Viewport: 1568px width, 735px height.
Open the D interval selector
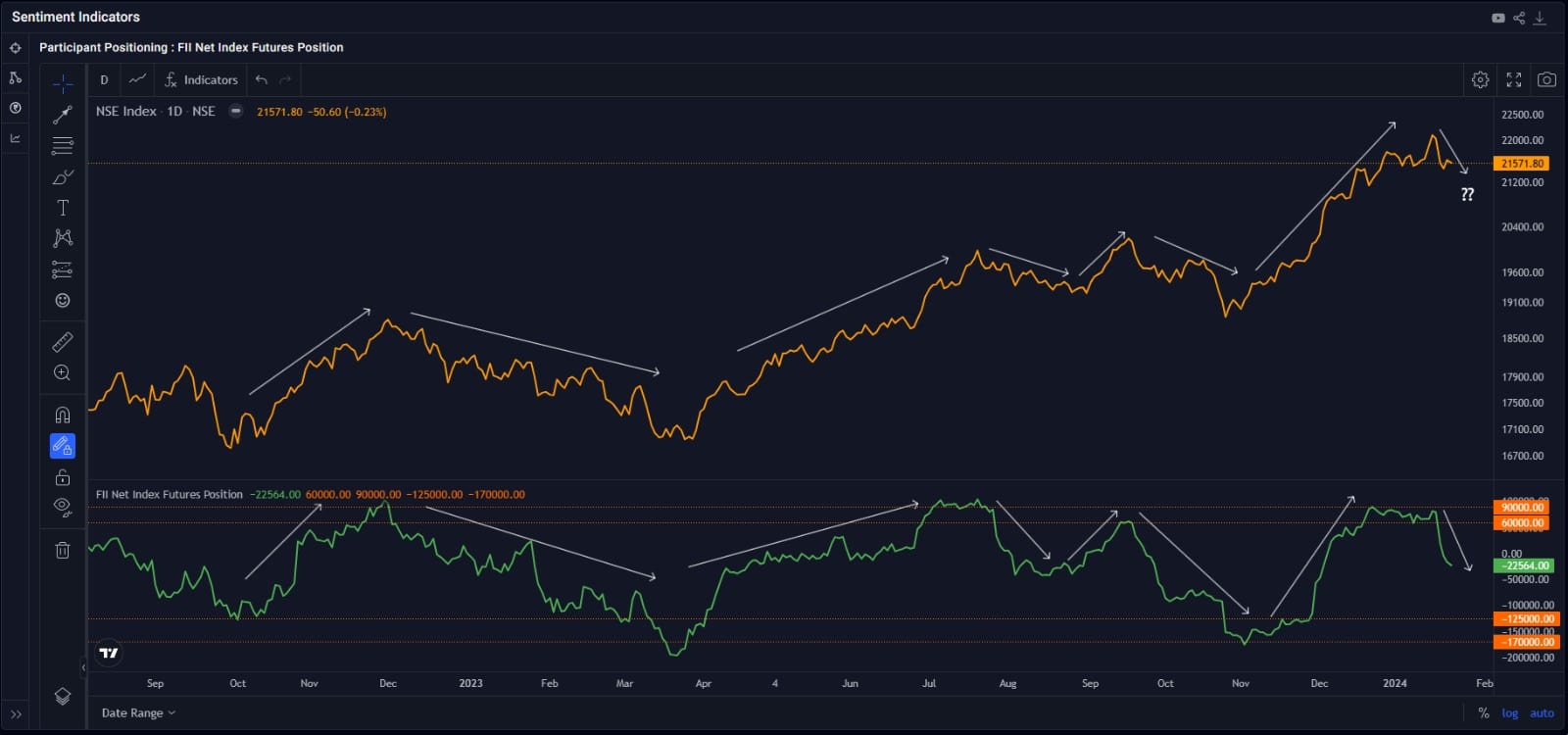[104, 80]
